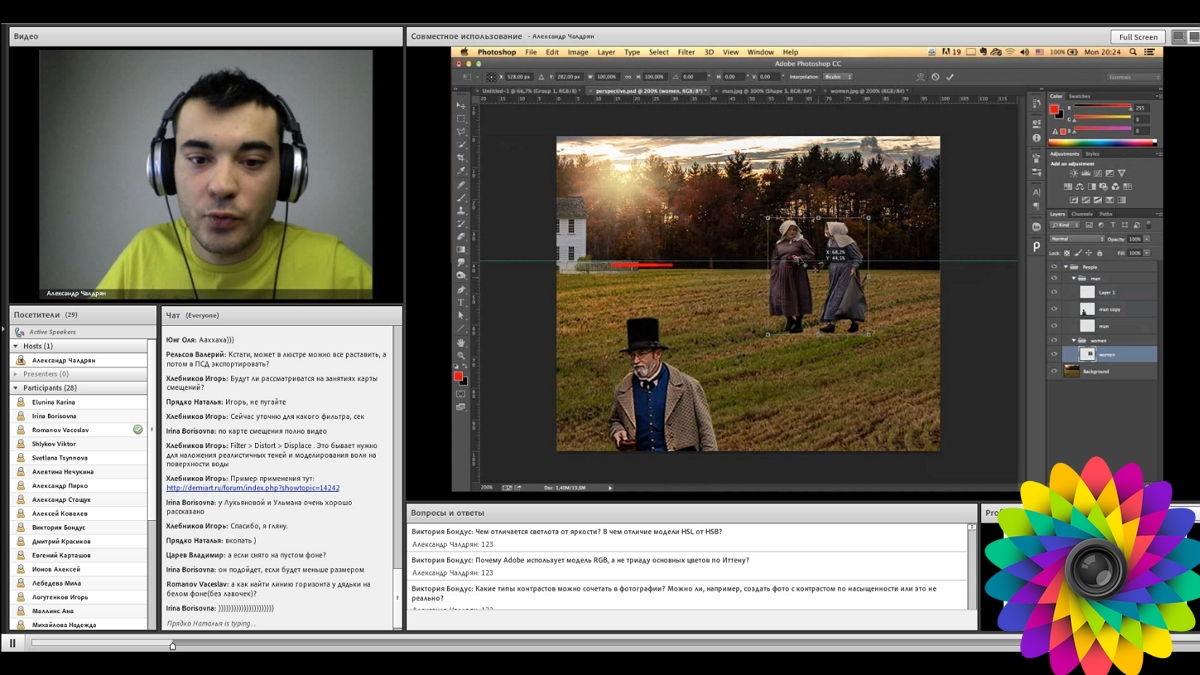Click the foreground red color swatch in toolbox
Viewport: 1200px width, 675px height.
point(458,376)
